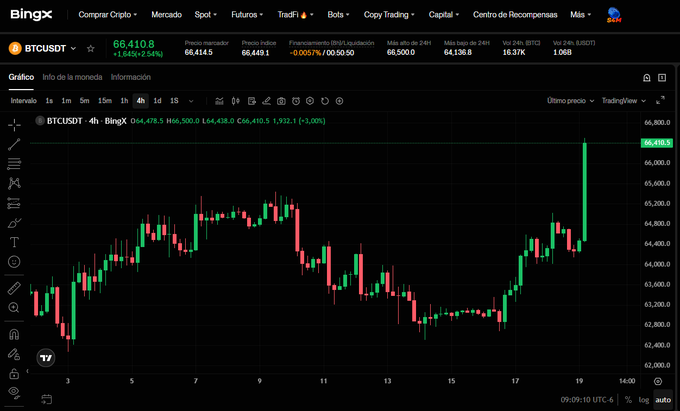Reset the chart with the circular arrow icon
Screen dimensions: 680x411
(x=325, y=101)
